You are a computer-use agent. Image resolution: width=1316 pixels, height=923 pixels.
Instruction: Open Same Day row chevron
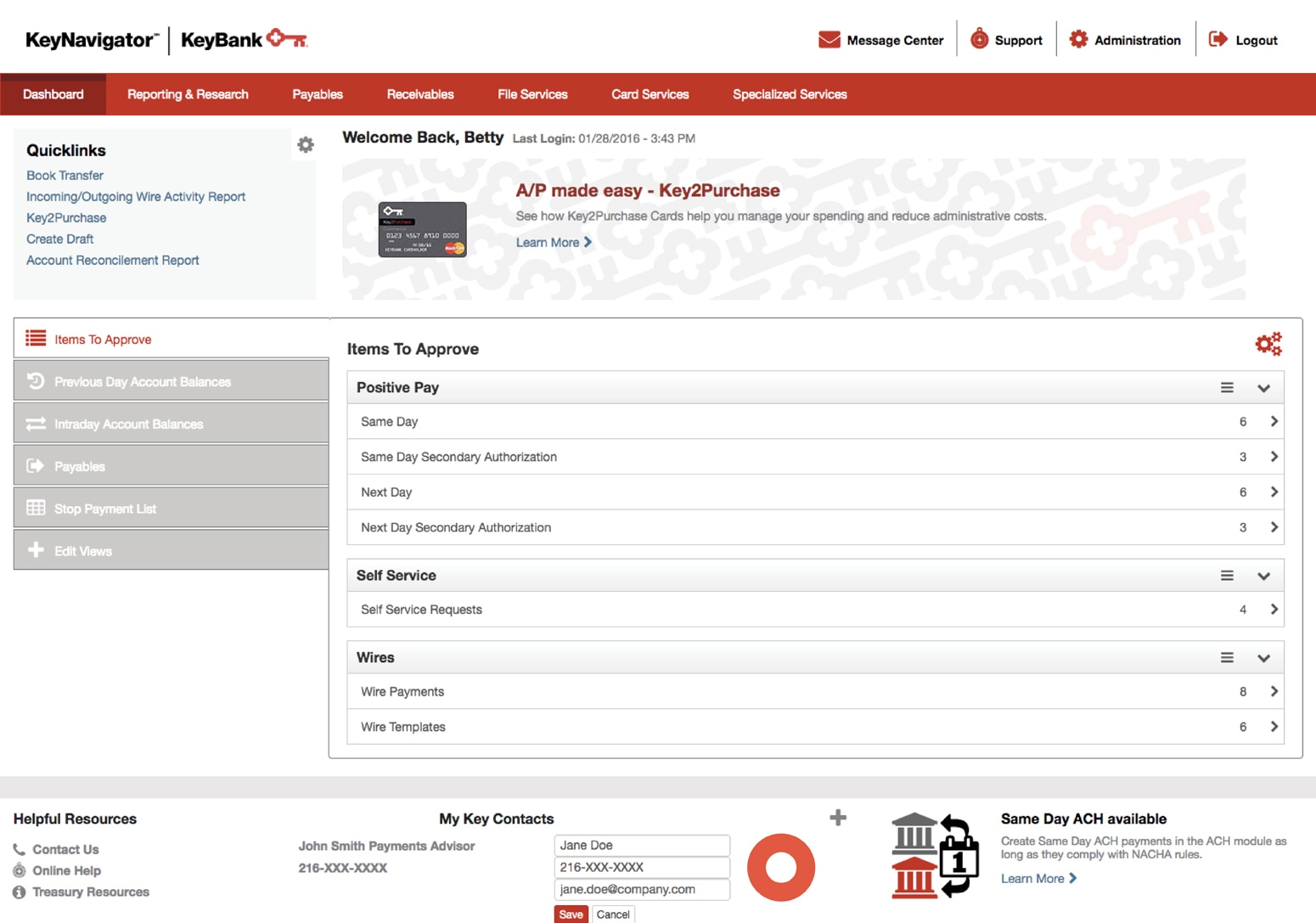(x=1274, y=421)
